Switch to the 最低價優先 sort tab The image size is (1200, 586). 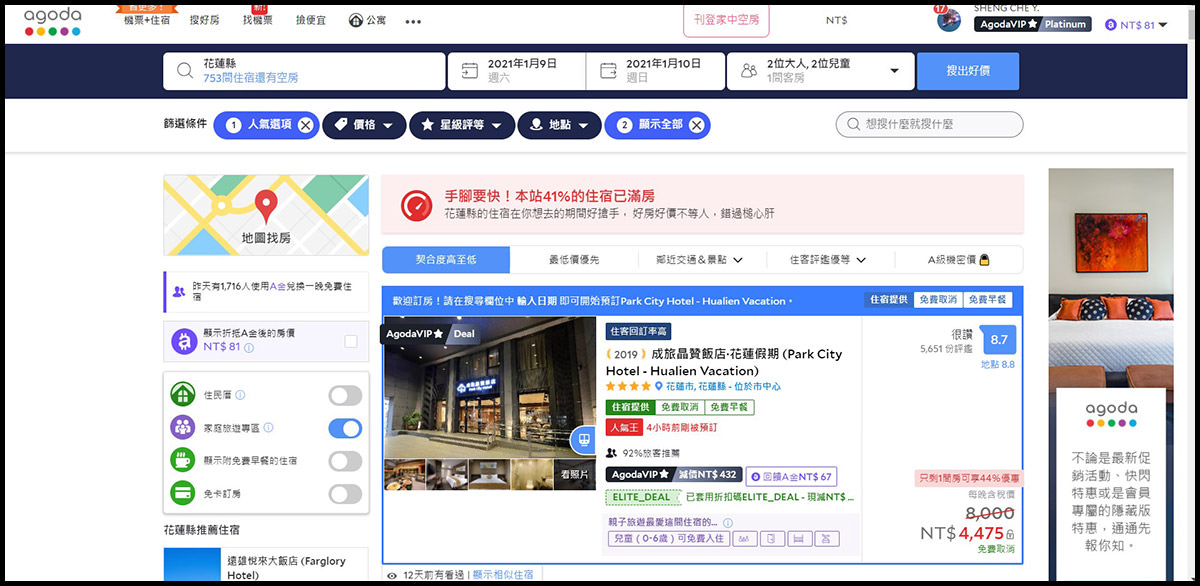click(574, 260)
